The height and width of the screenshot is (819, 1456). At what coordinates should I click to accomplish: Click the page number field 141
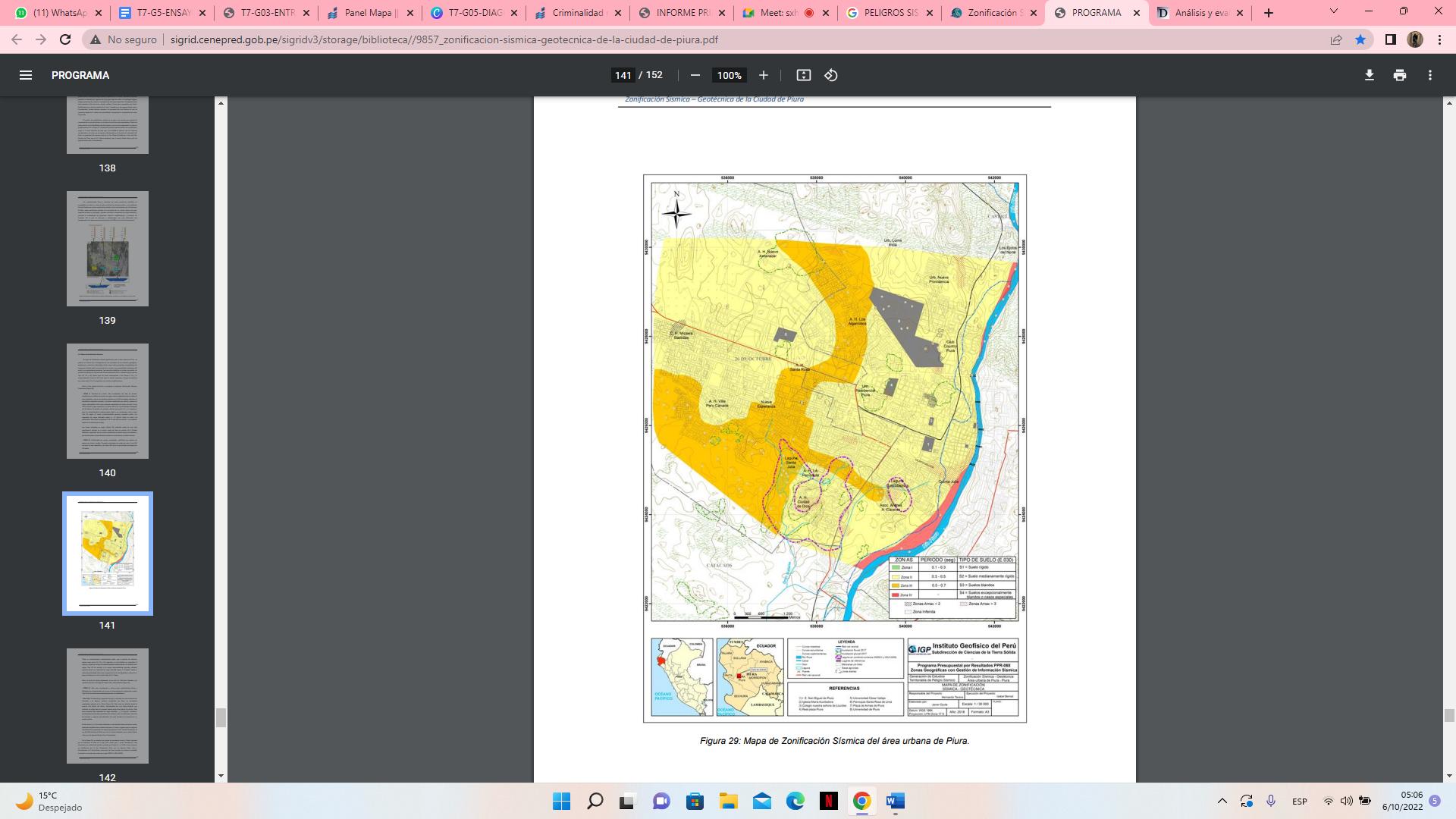click(x=623, y=75)
